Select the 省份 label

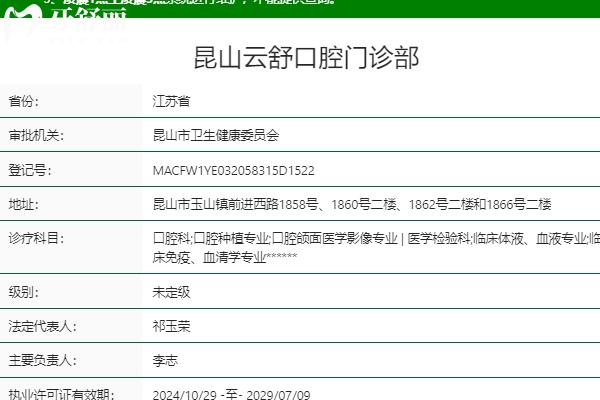point(23,101)
